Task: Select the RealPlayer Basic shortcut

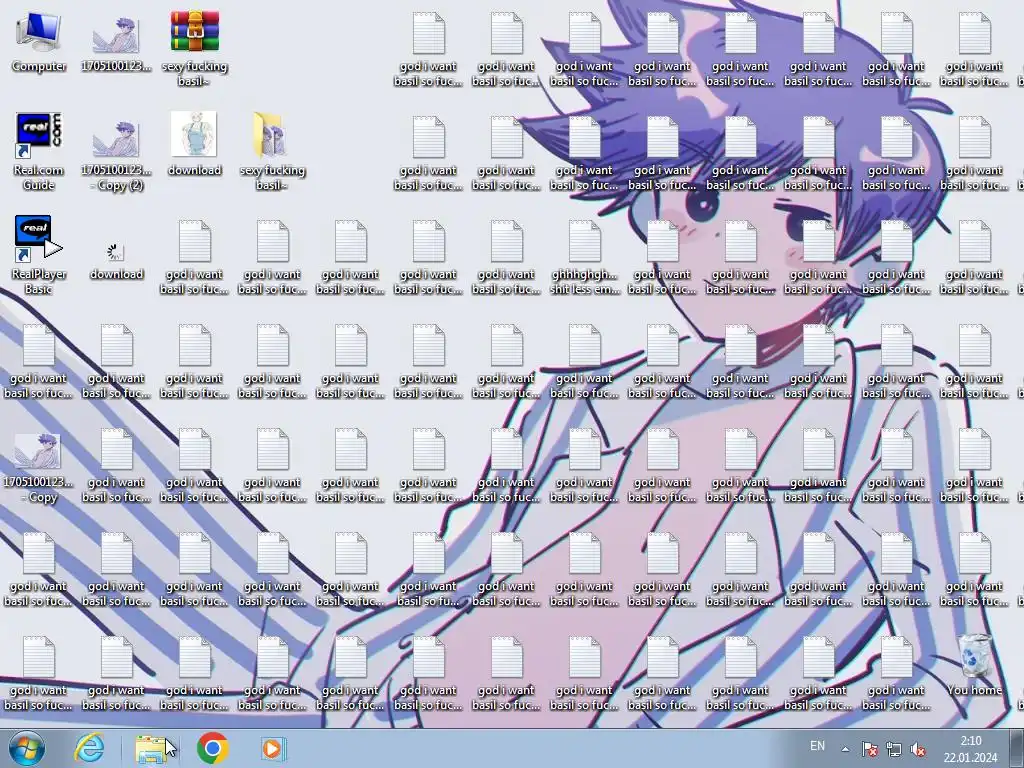Action: pos(39,256)
